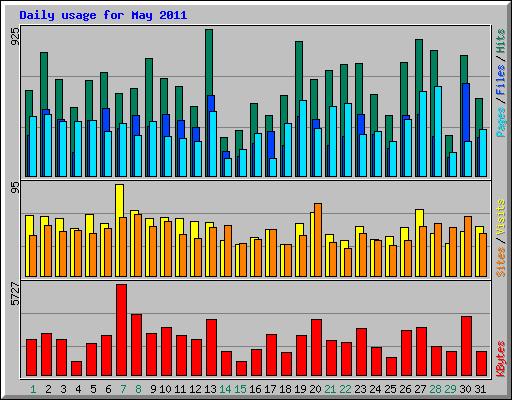Click the dark blue Files bar for day 30
Viewport: 512px width, 400px height.
466,113
